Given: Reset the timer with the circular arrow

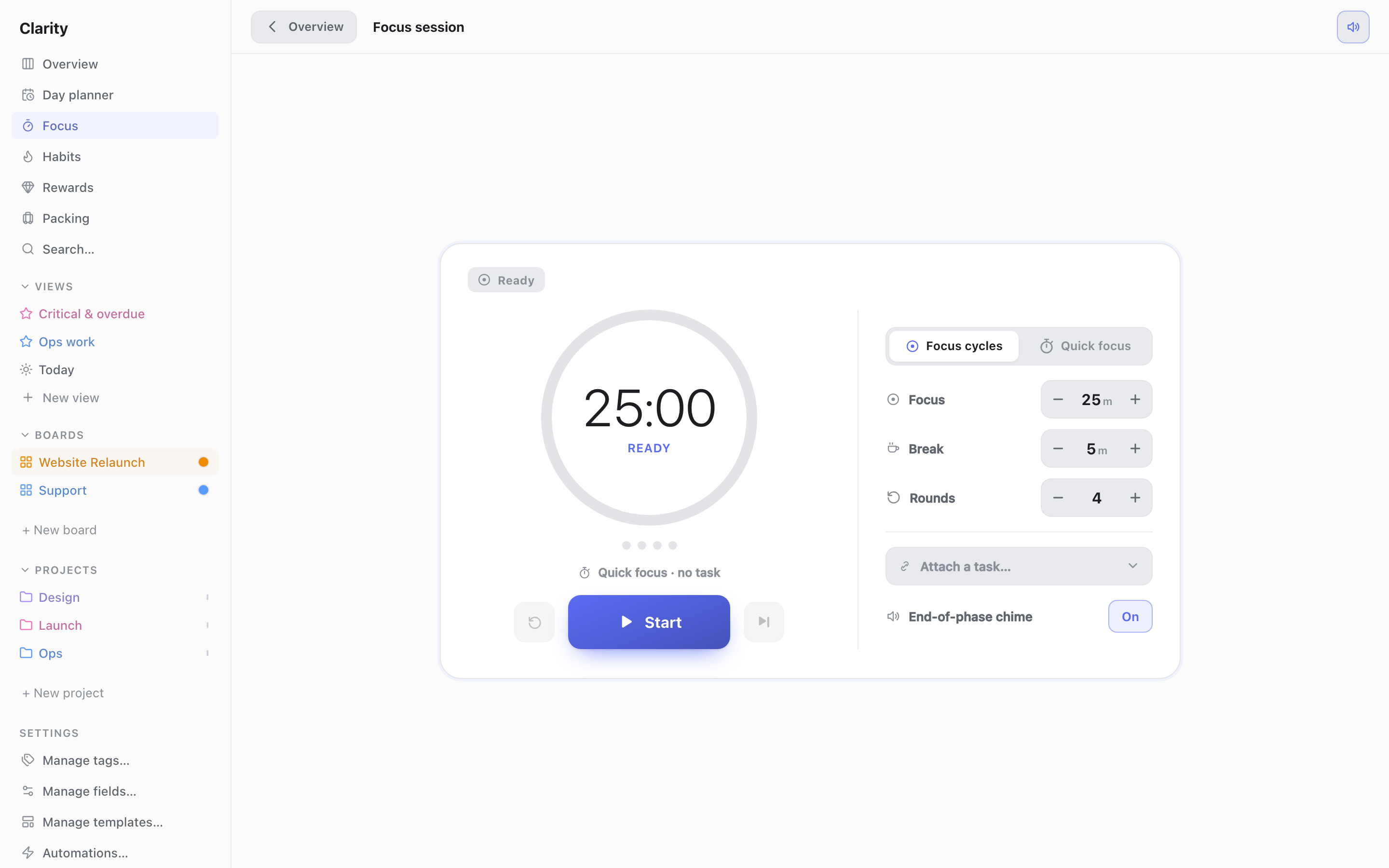Looking at the screenshot, I should pos(534,622).
